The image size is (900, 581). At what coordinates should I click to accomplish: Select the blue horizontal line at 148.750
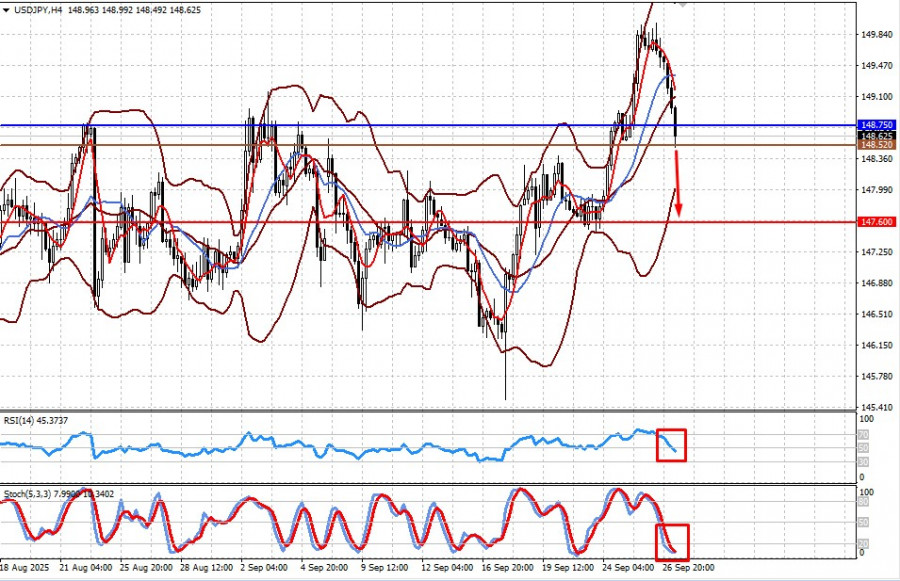coord(428,125)
